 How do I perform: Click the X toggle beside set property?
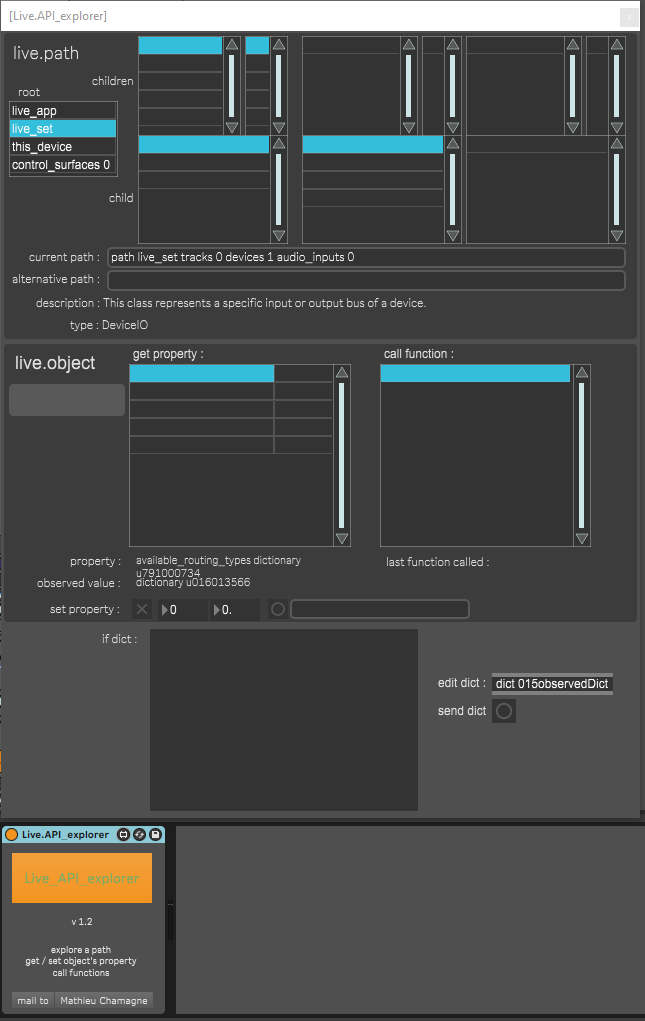pos(142,609)
